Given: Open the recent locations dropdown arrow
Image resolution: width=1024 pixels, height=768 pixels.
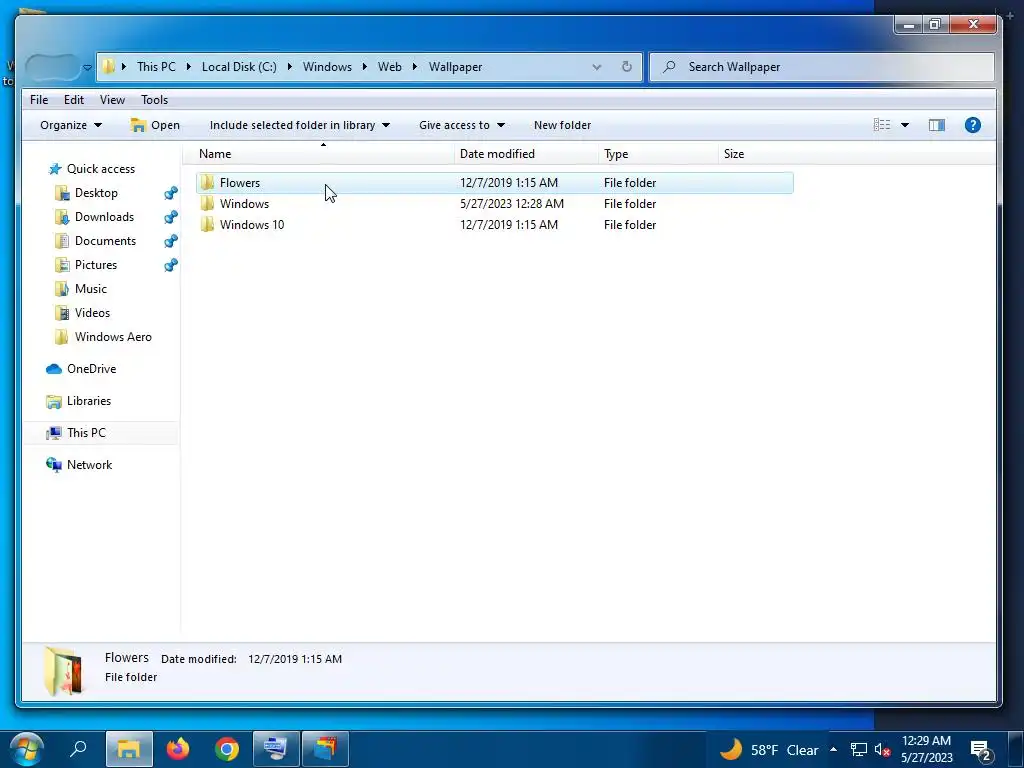Looking at the screenshot, I should click(87, 67).
